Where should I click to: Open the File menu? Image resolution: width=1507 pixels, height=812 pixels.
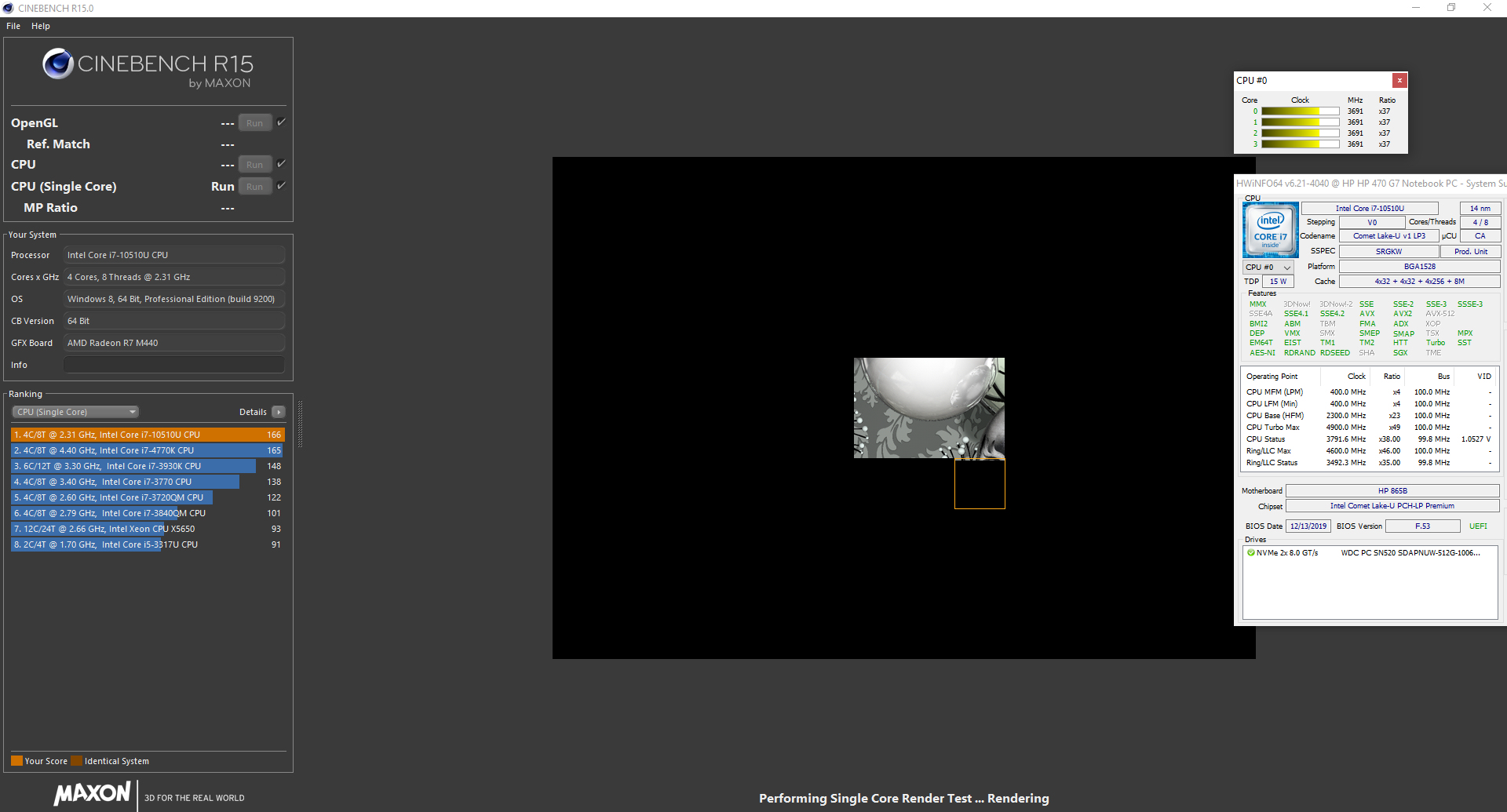click(13, 26)
